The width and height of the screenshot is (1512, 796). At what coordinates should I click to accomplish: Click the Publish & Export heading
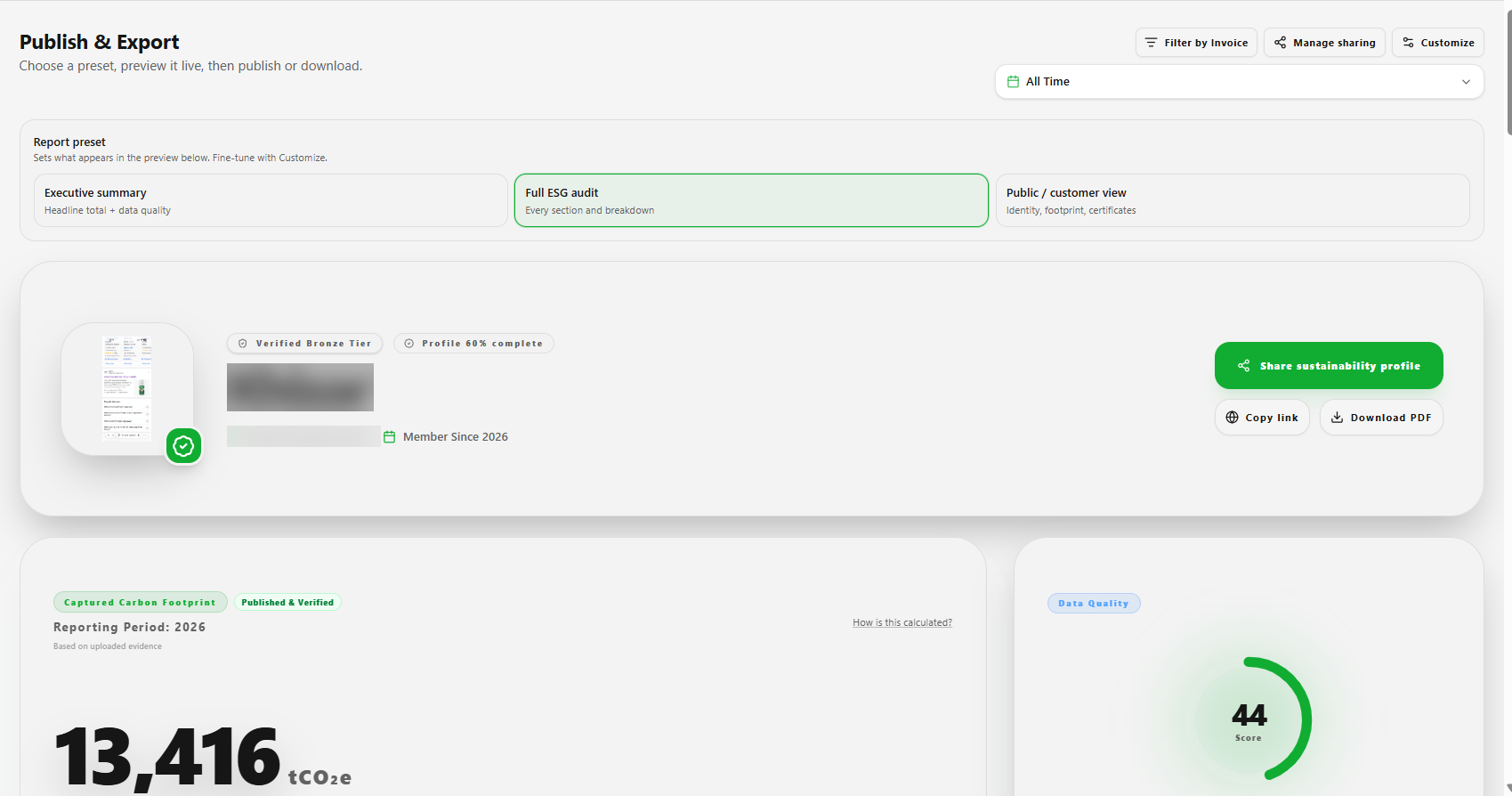100,42
